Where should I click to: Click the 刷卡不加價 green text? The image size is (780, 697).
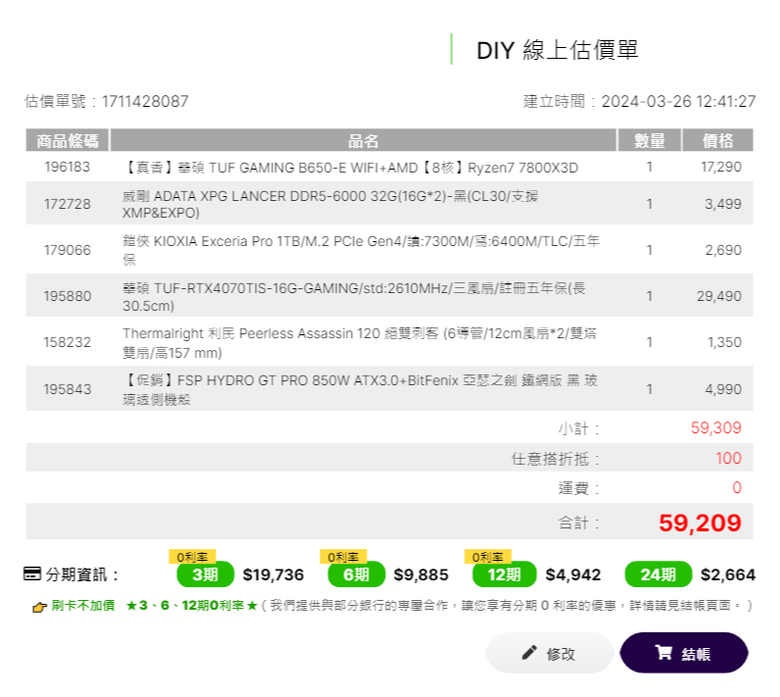coord(83,605)
